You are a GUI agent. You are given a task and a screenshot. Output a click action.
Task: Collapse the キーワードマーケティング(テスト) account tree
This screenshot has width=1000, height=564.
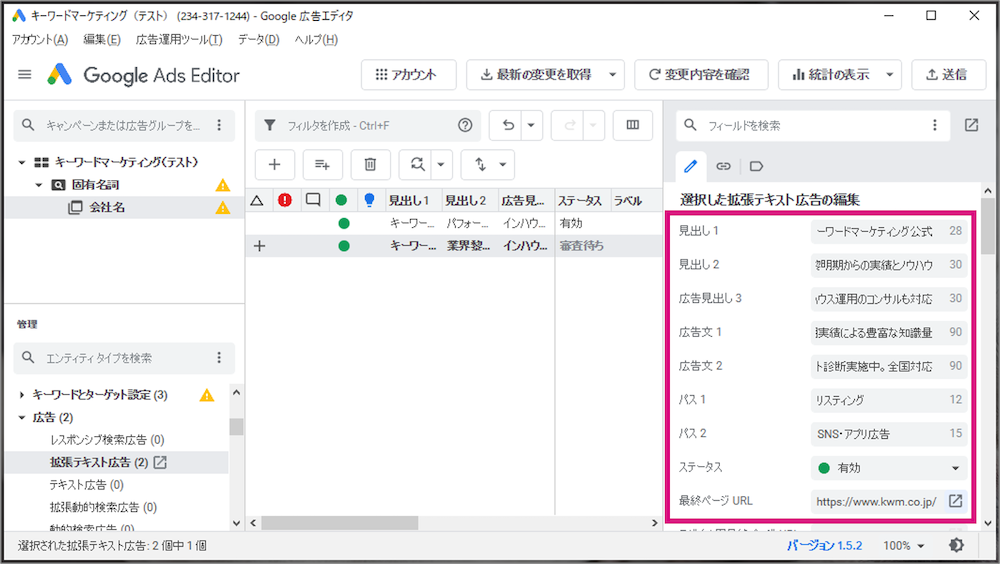22,162
